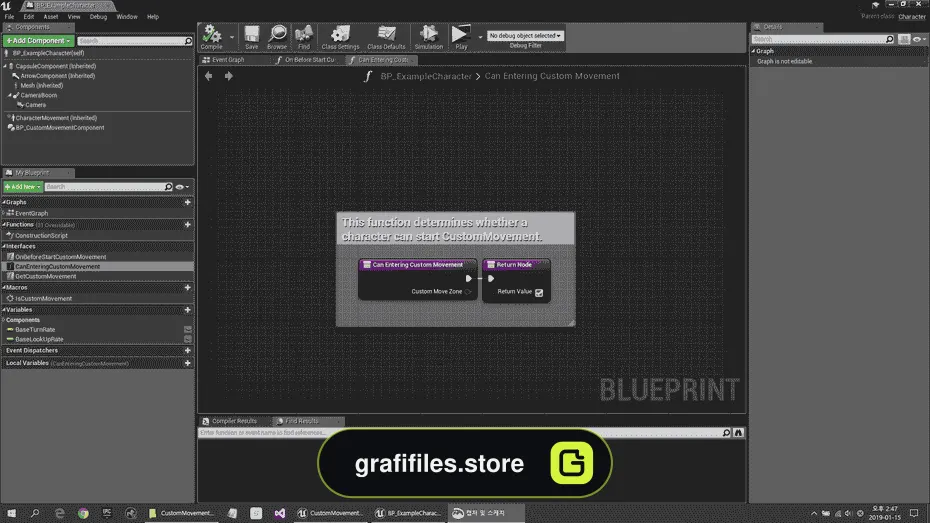
Task: Toggle BaseLookUpRate visibility icon
Action: click(187, 339)
